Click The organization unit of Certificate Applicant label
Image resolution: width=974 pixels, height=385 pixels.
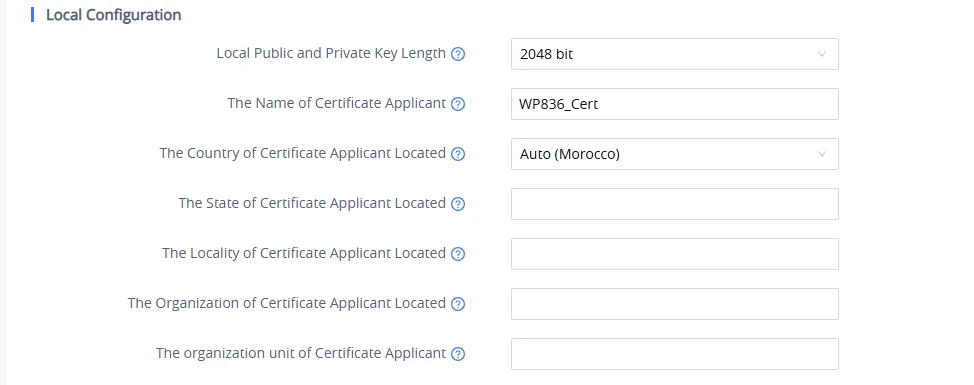coord(301,353)
